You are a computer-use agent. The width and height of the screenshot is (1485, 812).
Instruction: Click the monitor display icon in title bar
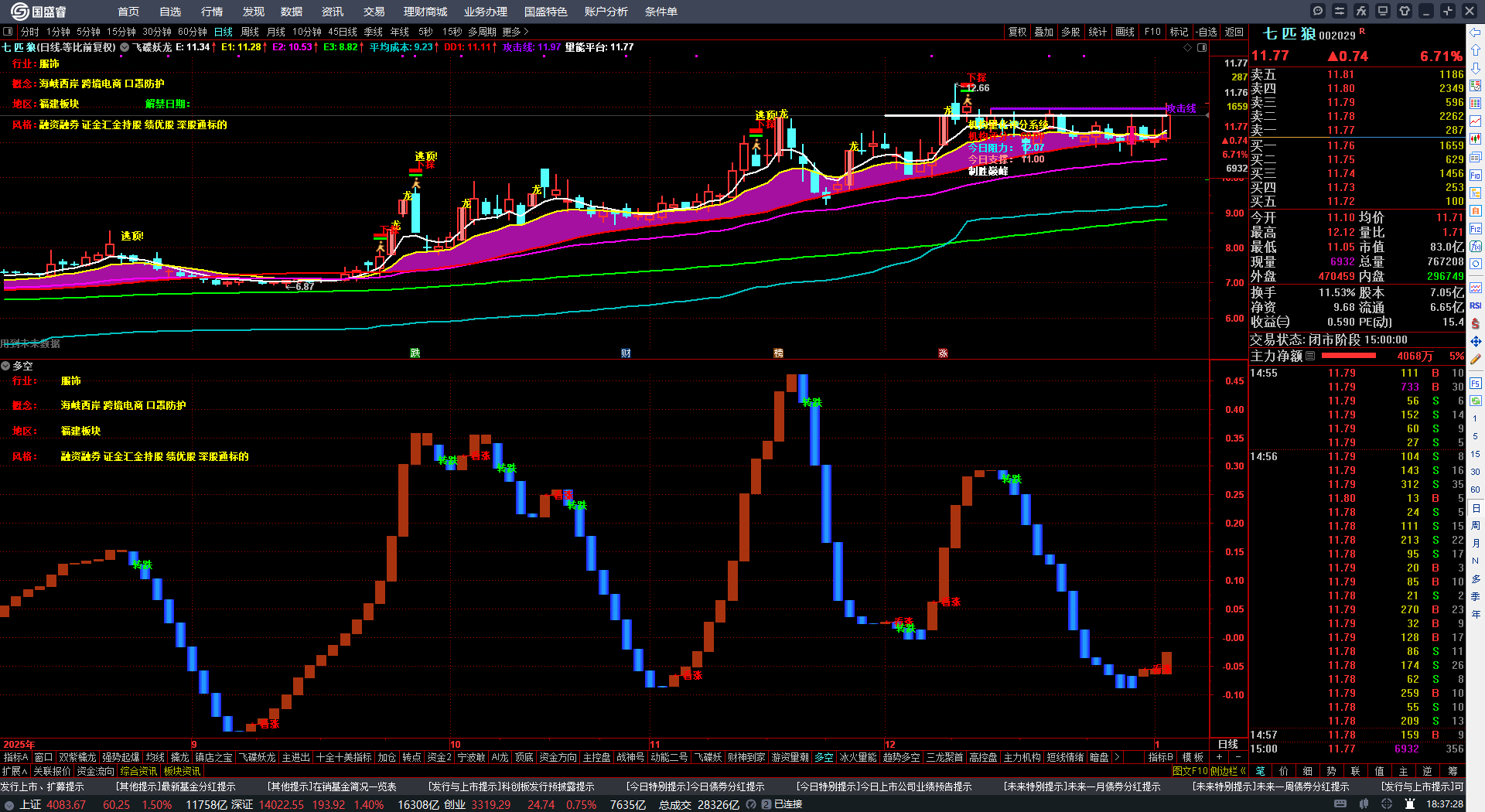tap(1383, 11)
